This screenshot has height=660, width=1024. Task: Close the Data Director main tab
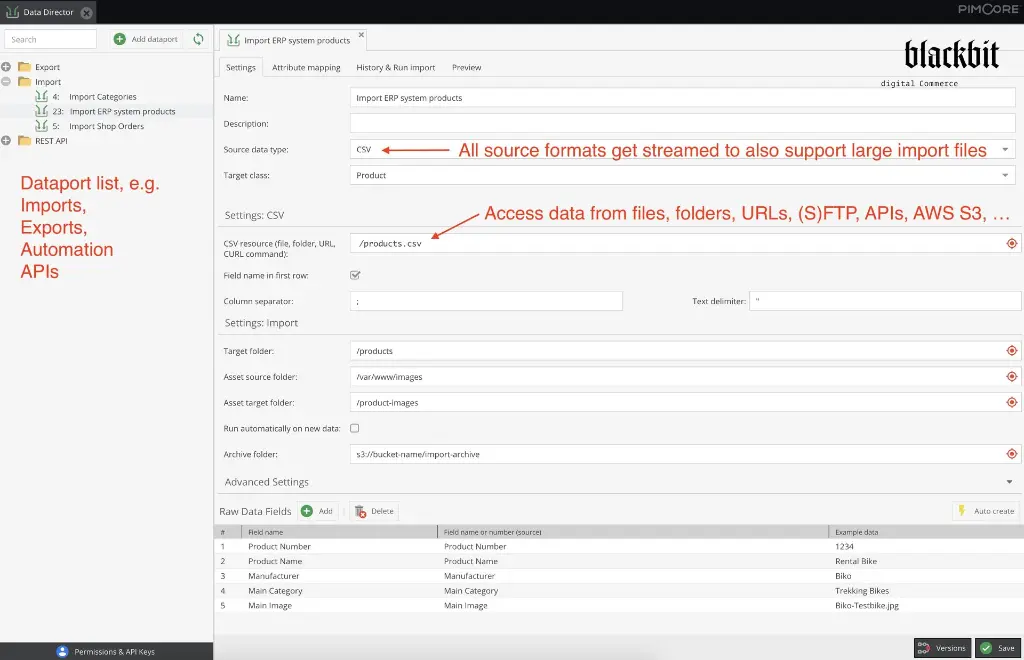click(86, 12)
